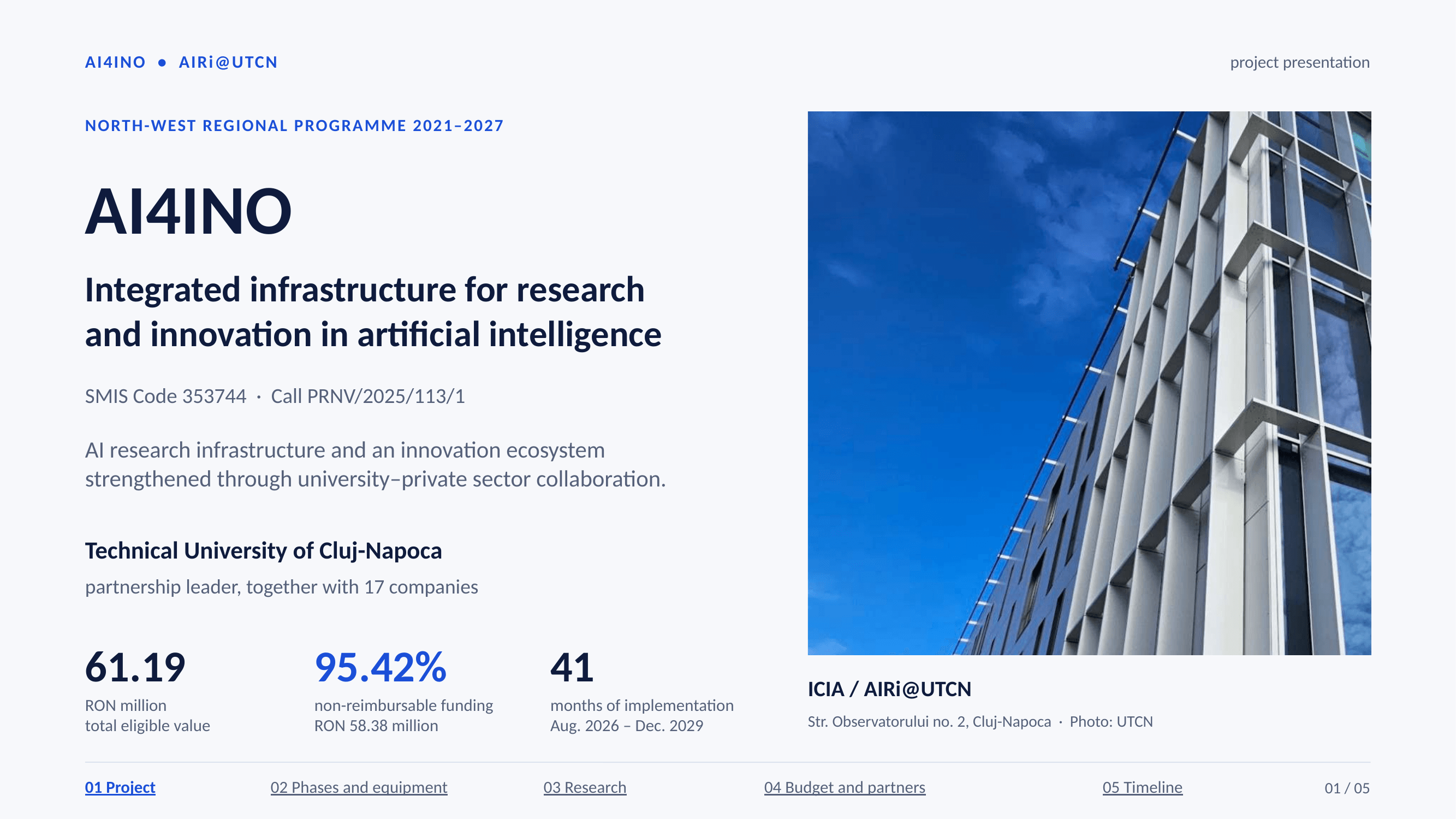This screenshot has height=819, width=1456.
Task: Click the 95.42% figure
Action: [381, 667]
